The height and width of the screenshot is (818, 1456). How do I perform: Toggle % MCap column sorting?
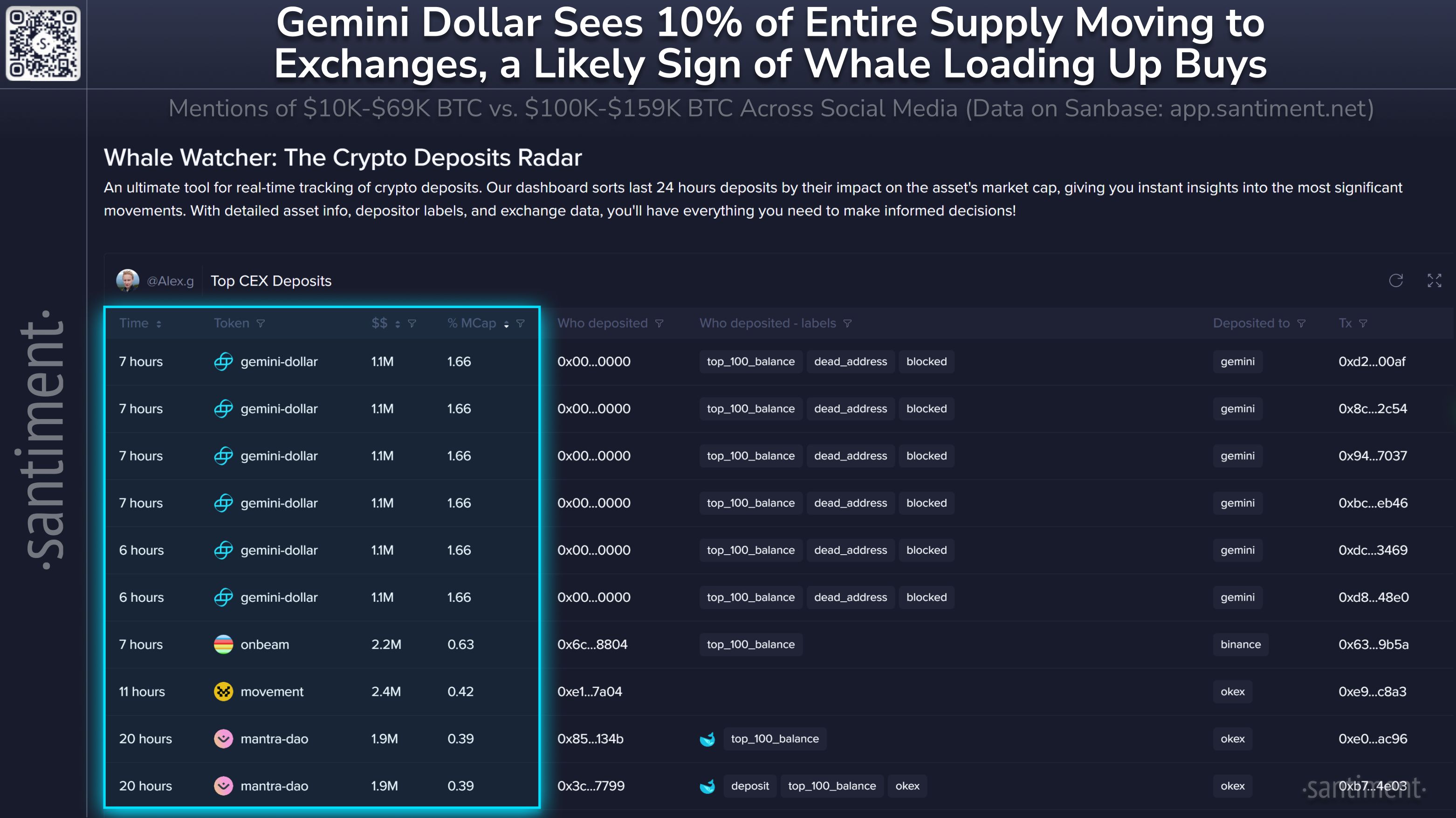pyautogui.click(x=505, y=323)
